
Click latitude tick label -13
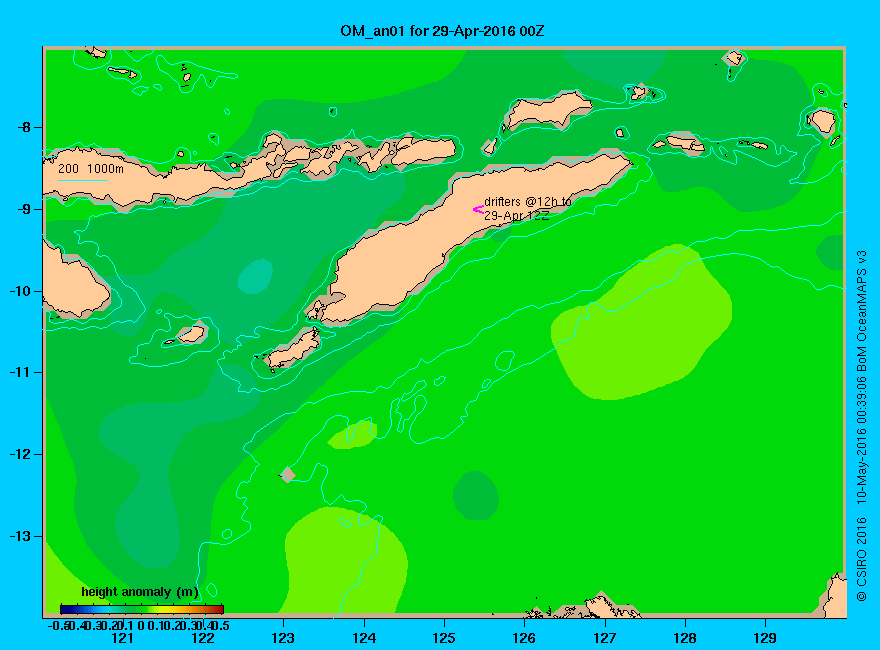click(20, 536)
